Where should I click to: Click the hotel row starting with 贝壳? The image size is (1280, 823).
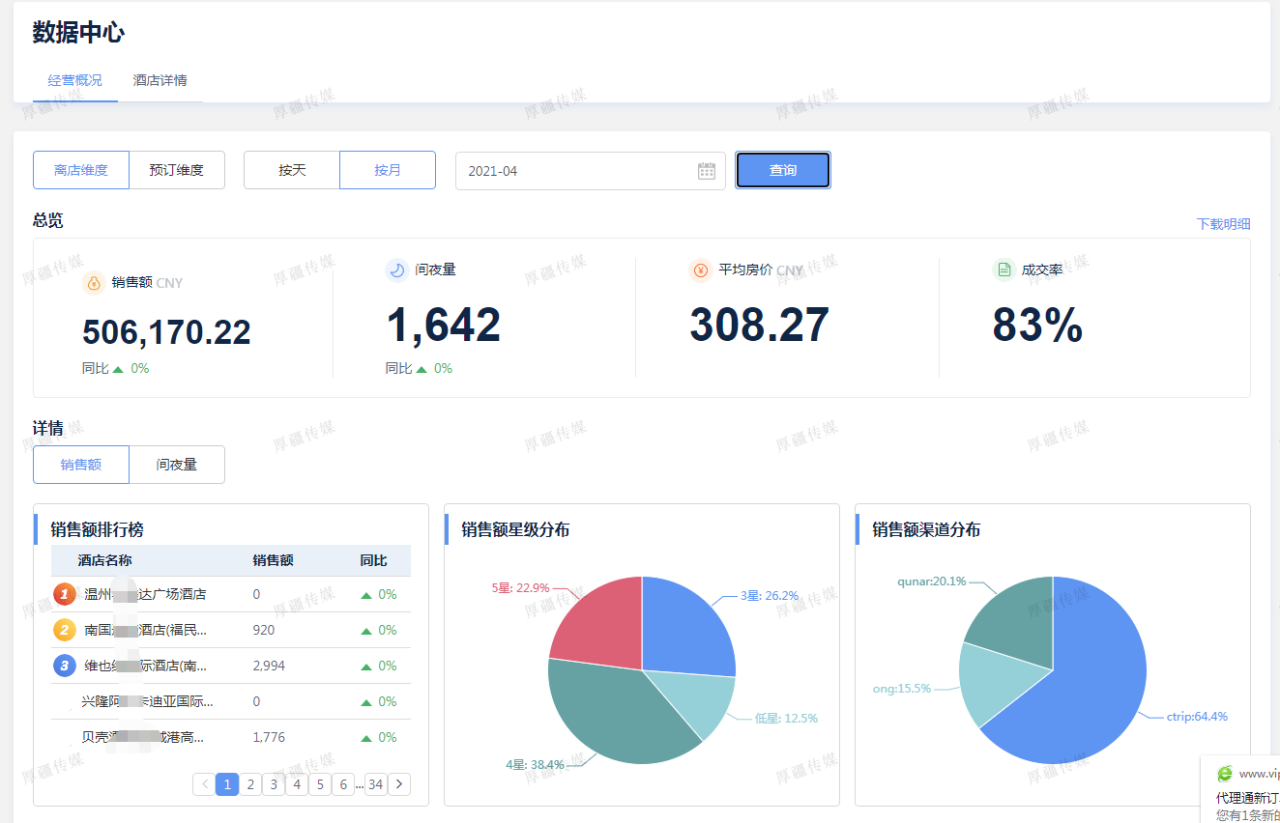[x=231, y=738]
